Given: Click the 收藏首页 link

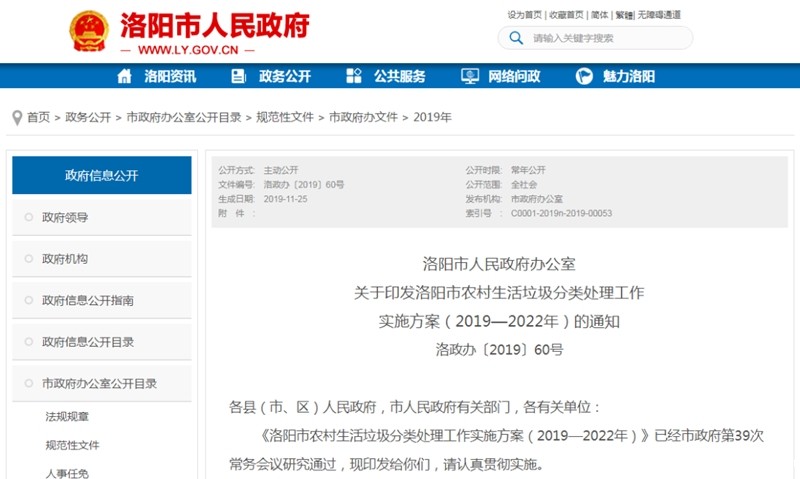Looking at the screenshot, I should click(566, 15).
